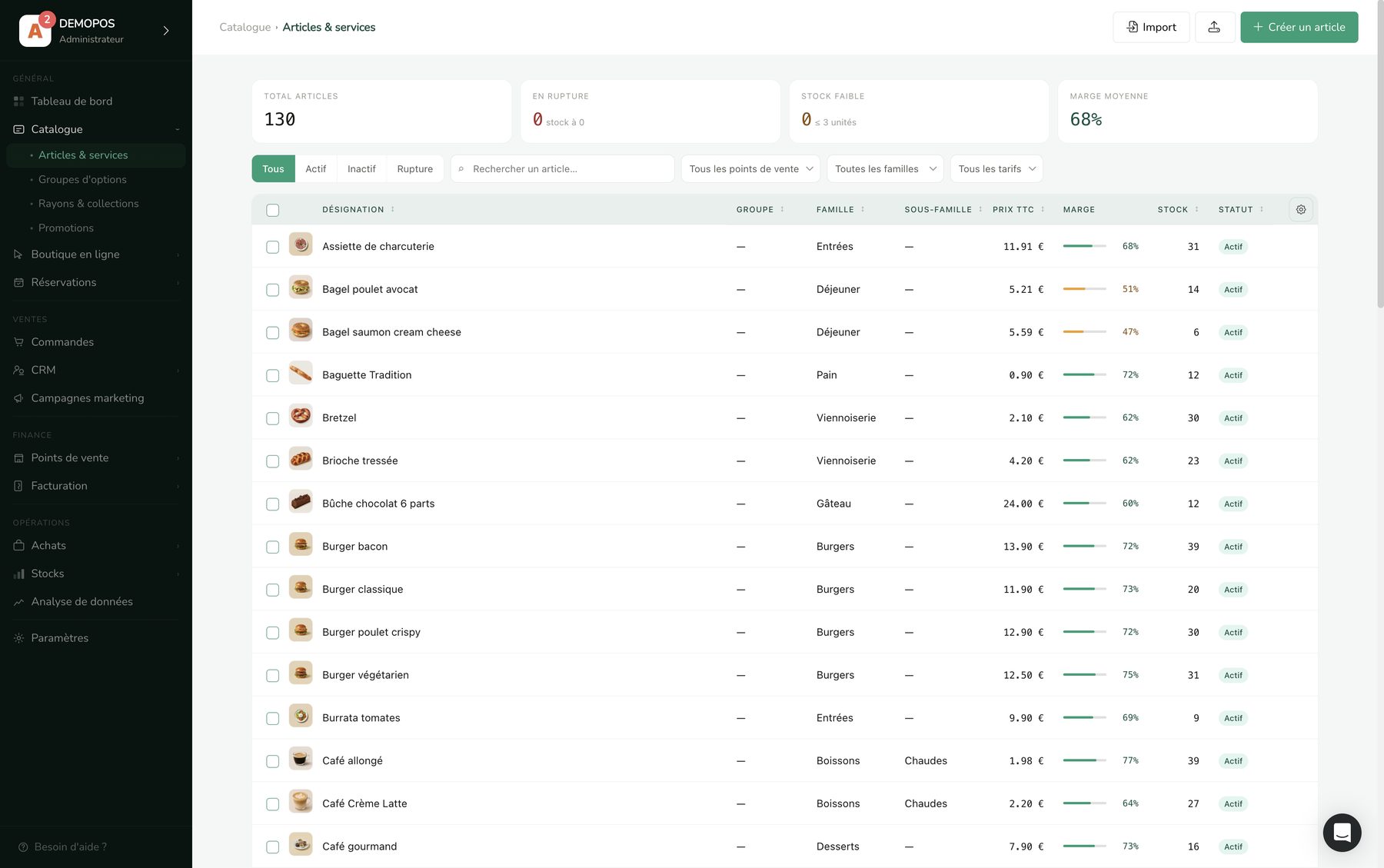This screenshot has width=1384, height=868.
Task: Toggle the select-all checkbox in table header
Action: point(273,210)
